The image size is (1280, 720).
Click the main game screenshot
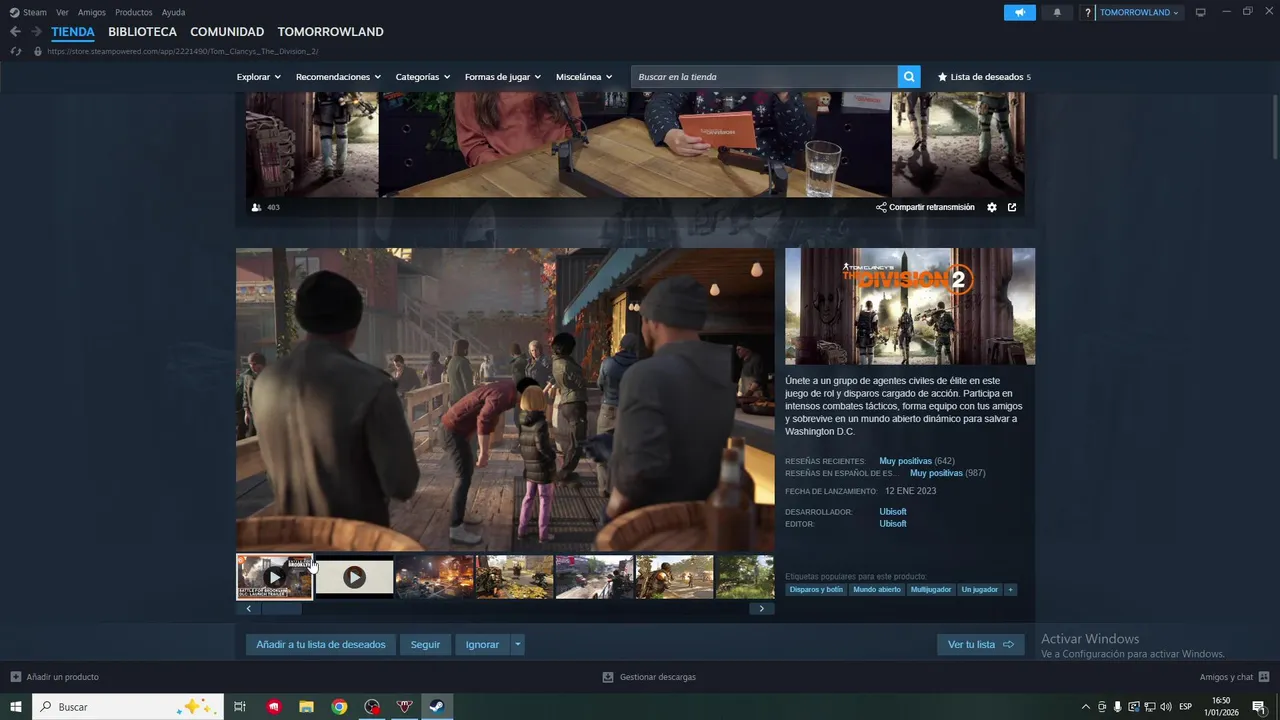[x=505, y=399]
